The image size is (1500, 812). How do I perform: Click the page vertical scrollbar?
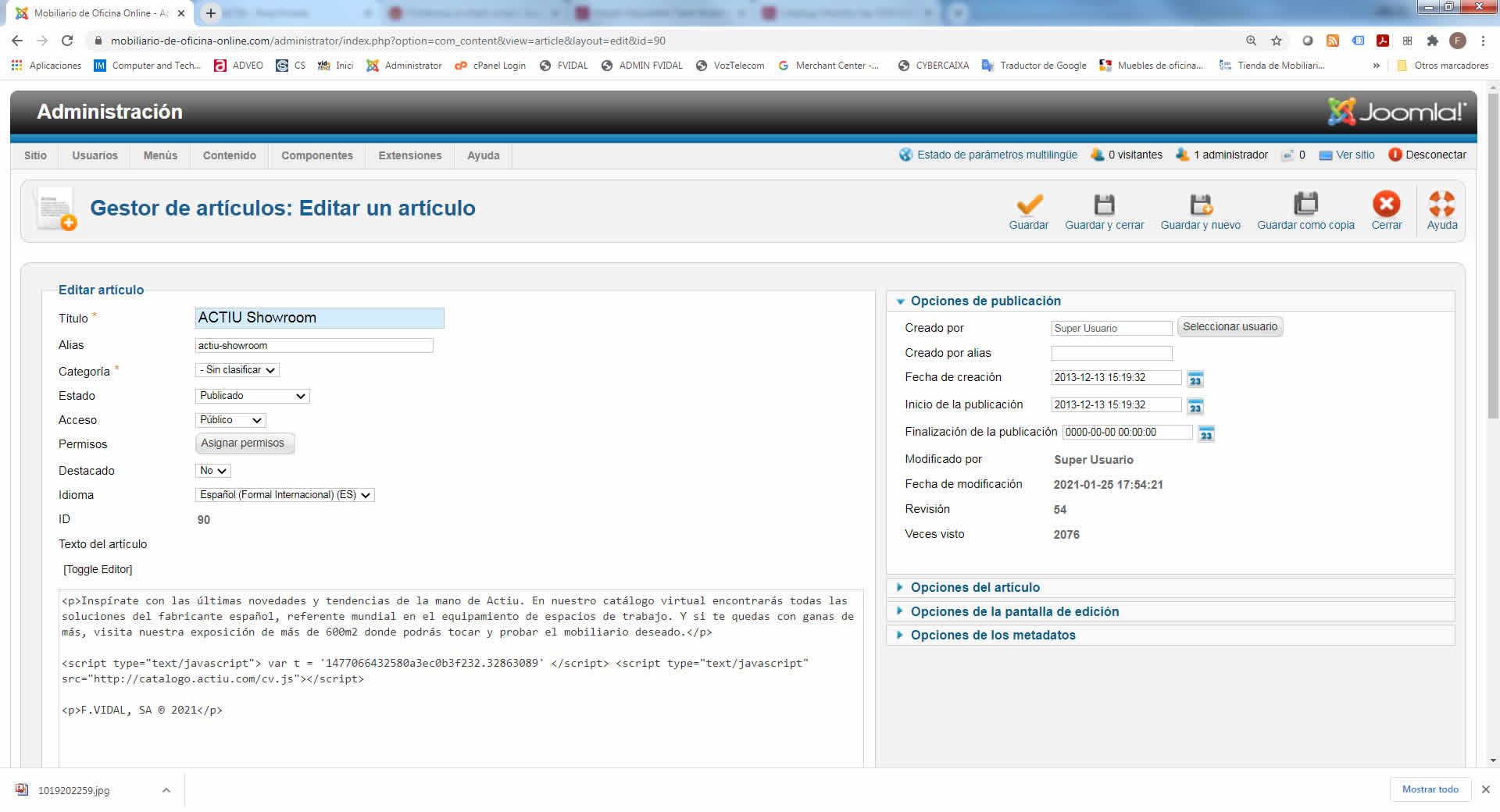(1493, 258)
